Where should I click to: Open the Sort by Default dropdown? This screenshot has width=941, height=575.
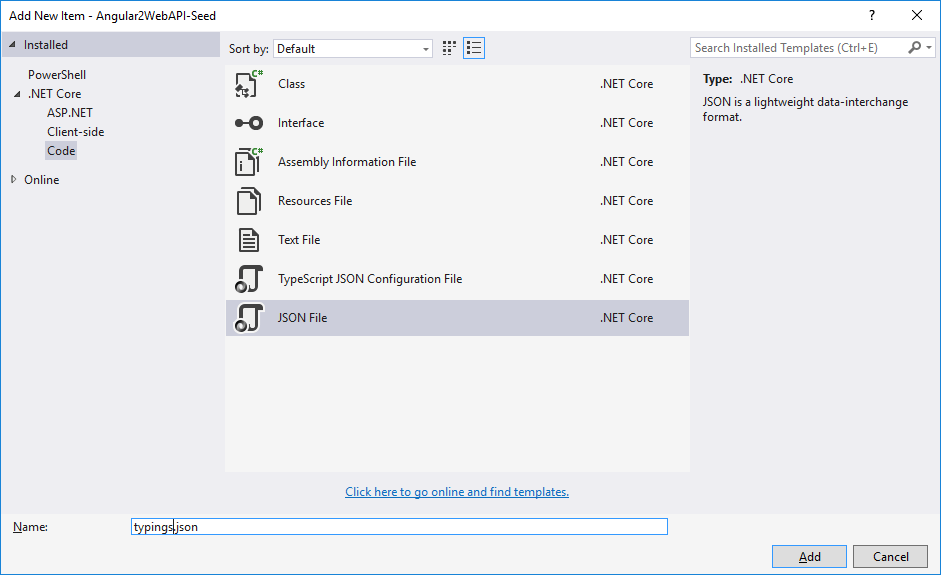[353, 49]
